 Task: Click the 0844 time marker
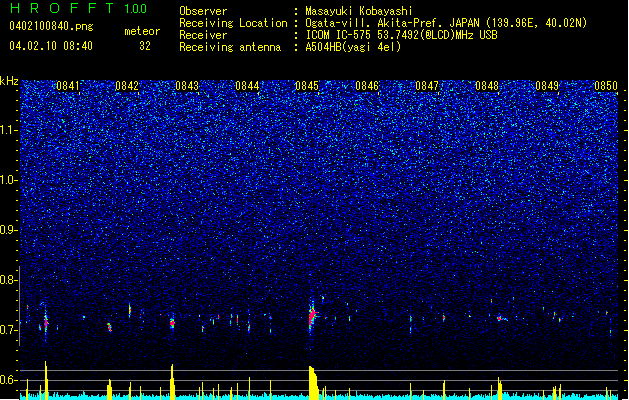coord(247,86)
